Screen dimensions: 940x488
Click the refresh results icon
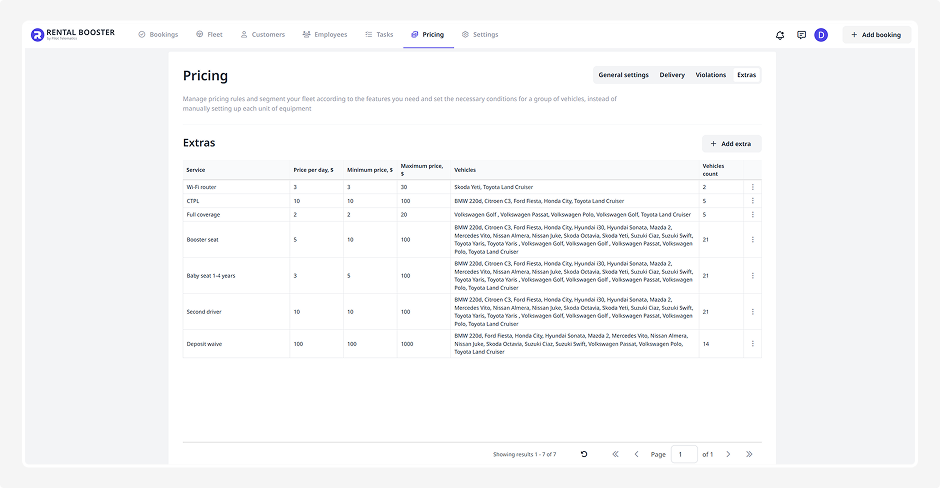click(x=584, y=454)
